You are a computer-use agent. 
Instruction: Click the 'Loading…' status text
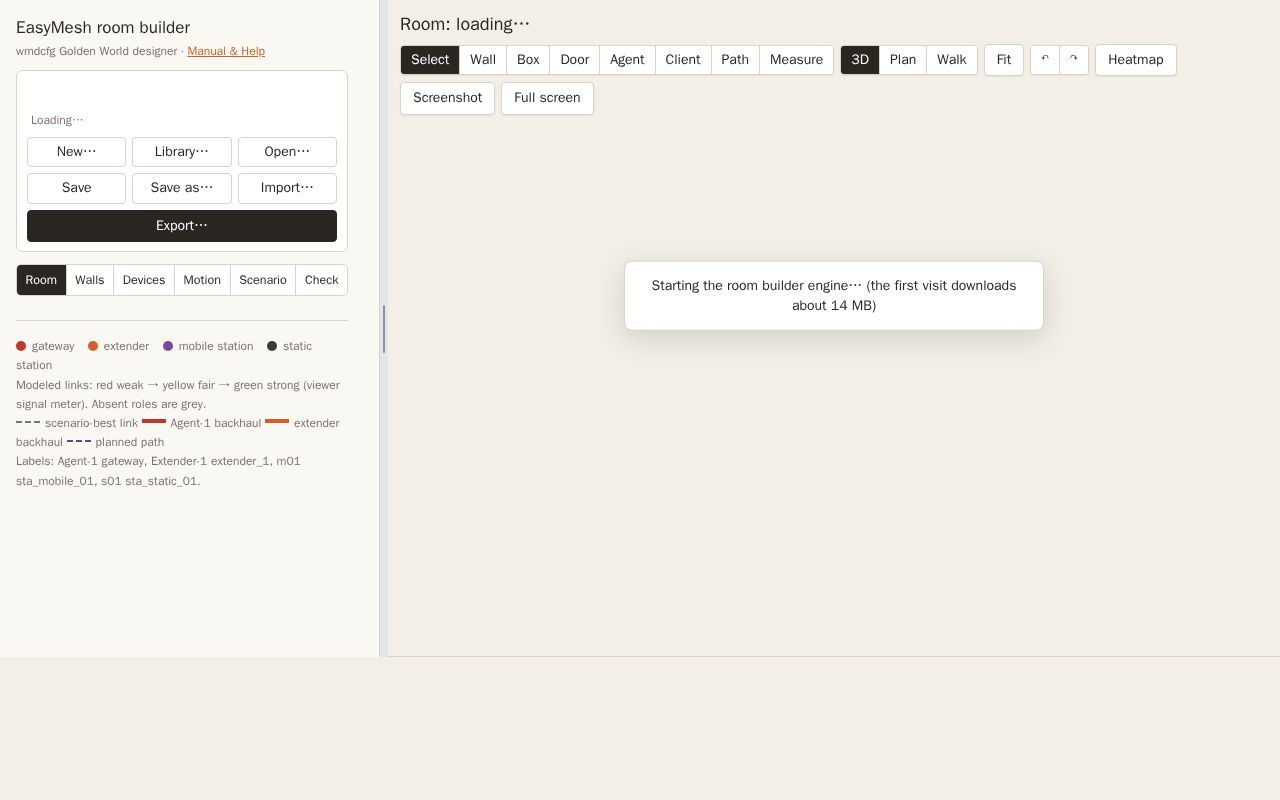[x=57, y=120]
